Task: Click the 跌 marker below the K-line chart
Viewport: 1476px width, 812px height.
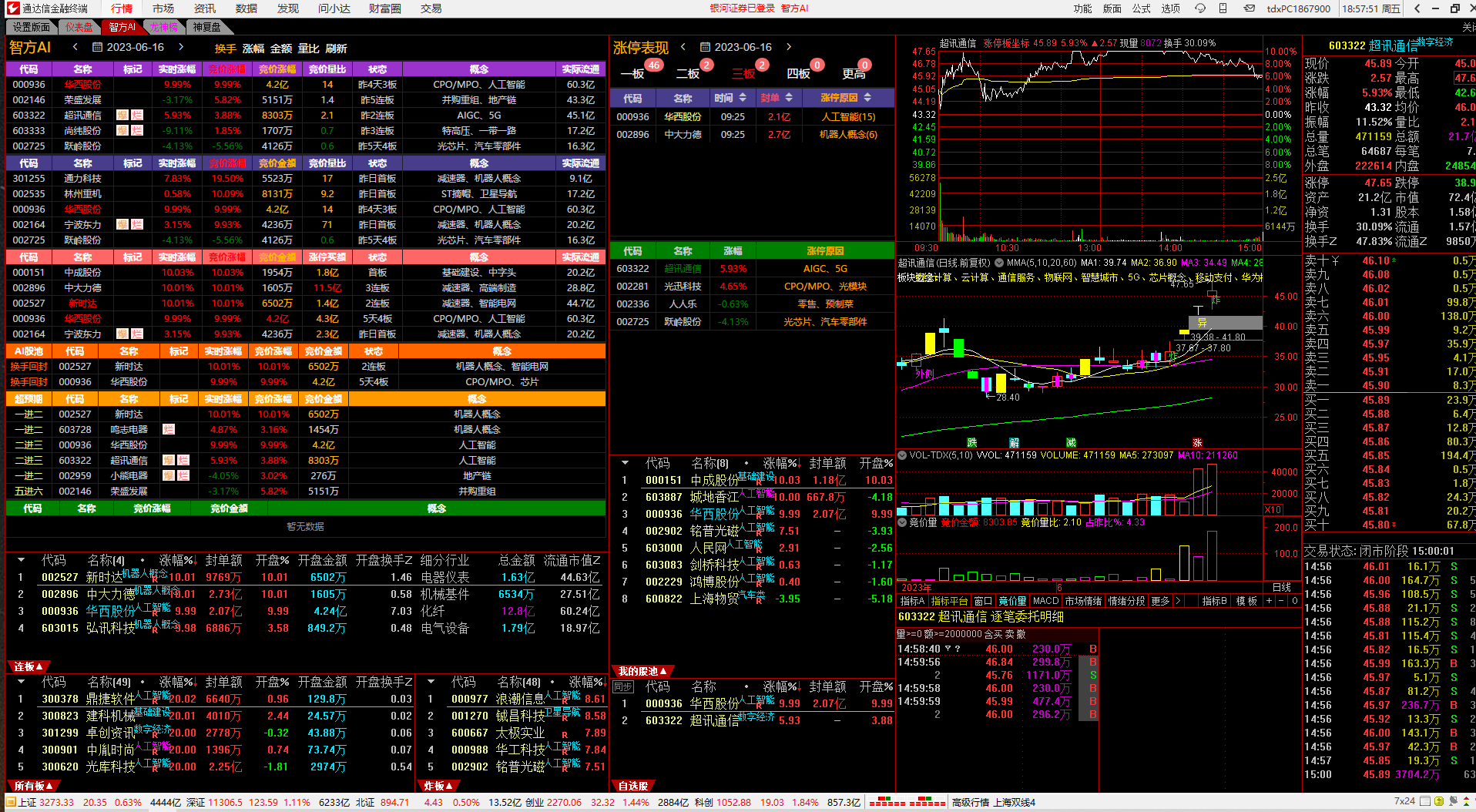Action: pos(972,442)
